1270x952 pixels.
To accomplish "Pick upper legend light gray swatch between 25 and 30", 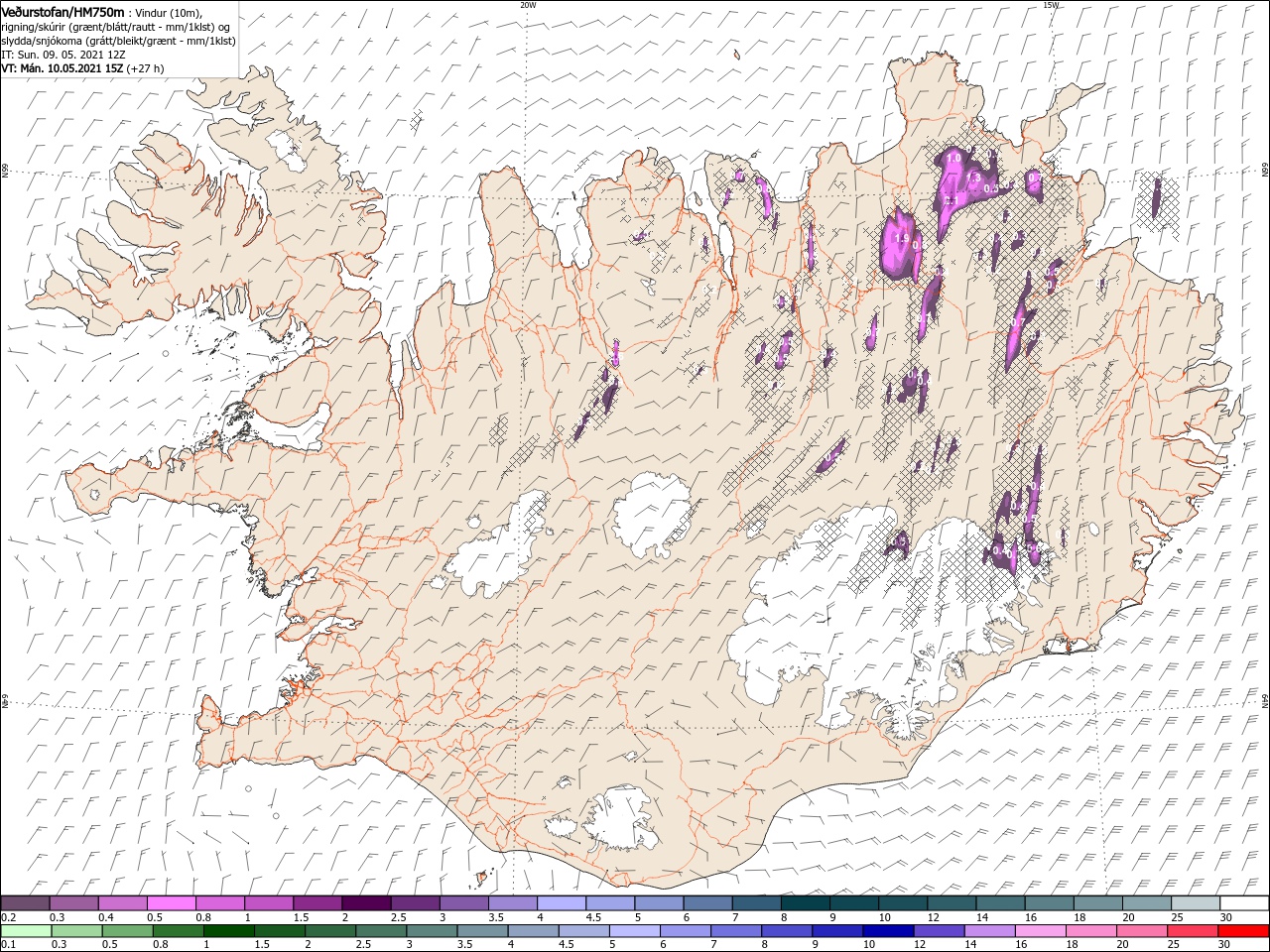I will tap(1196, 903).
